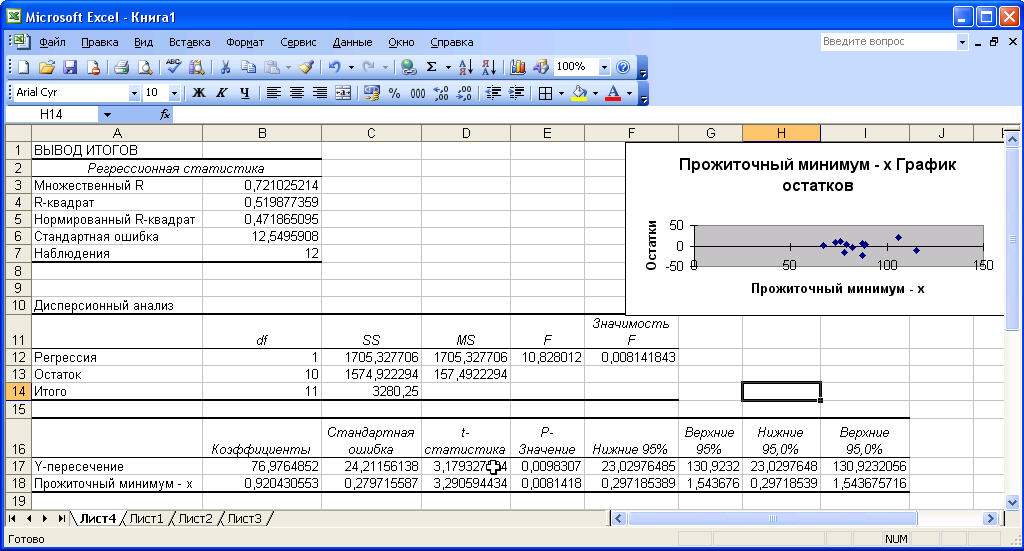Open the Данные menu
Image resolution: width=1024 pixels, height=551 pixels.
(352, 42)
